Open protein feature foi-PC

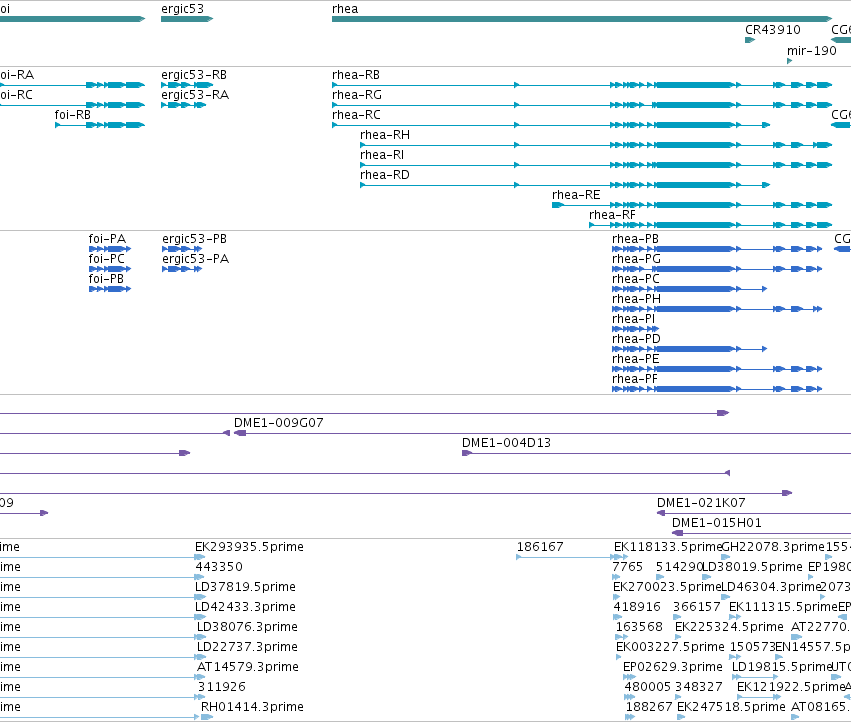pos(110,269)
